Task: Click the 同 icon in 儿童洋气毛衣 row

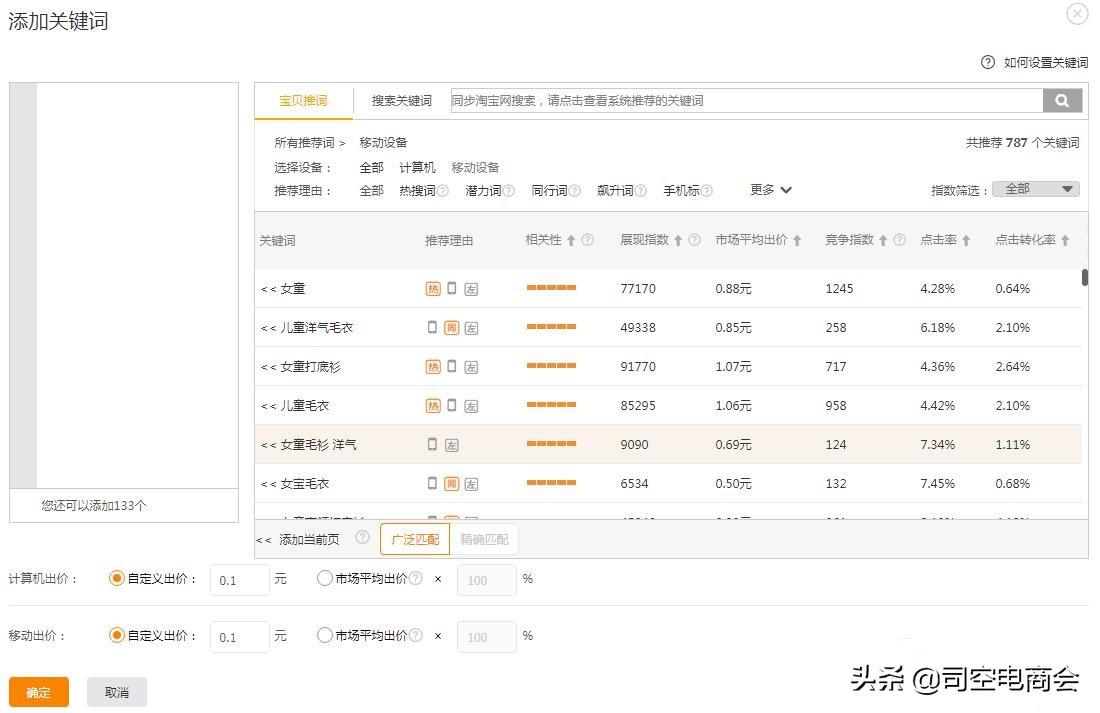Action: (x=452, y=328)
